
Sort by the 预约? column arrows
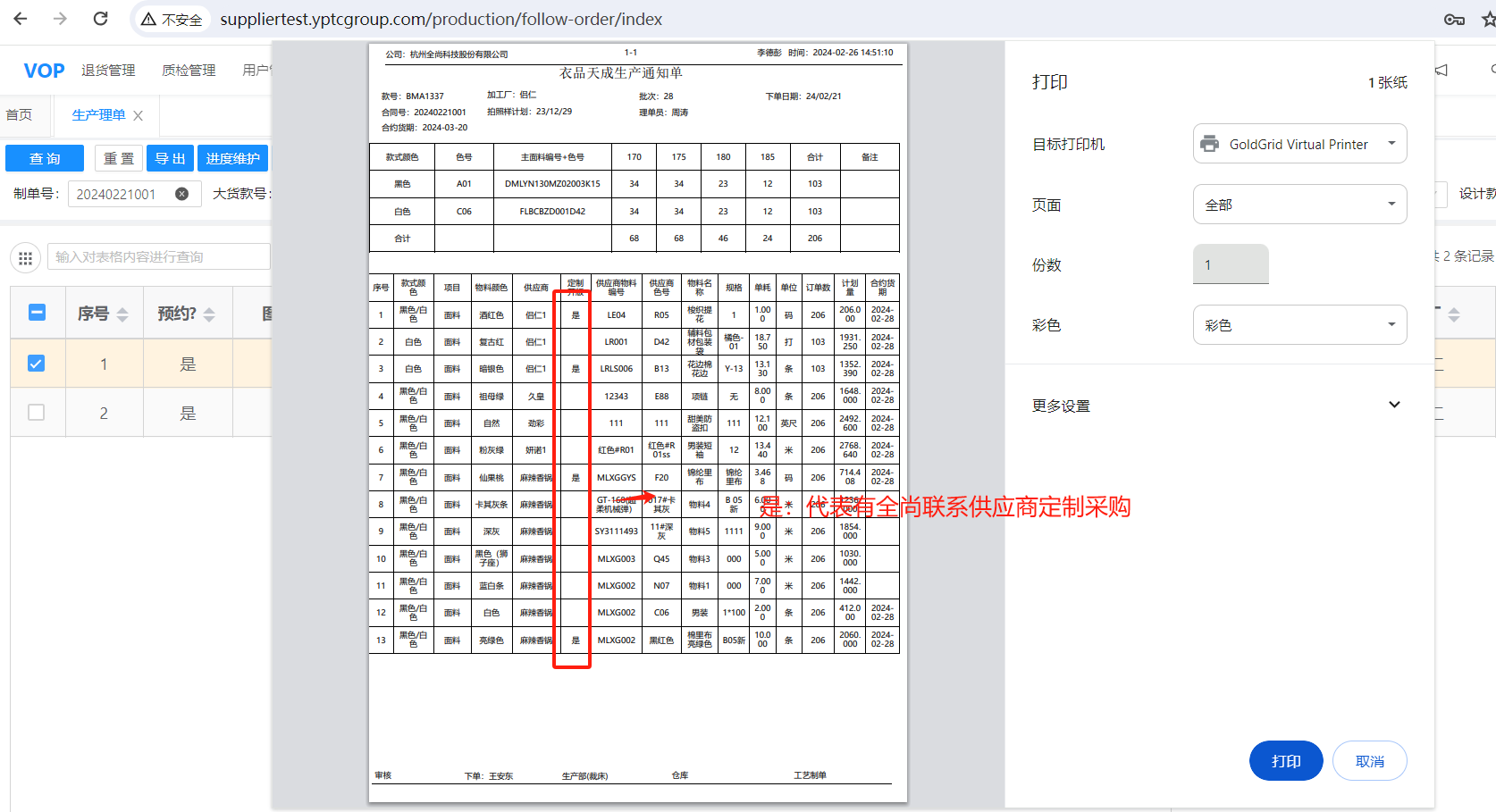209,314
